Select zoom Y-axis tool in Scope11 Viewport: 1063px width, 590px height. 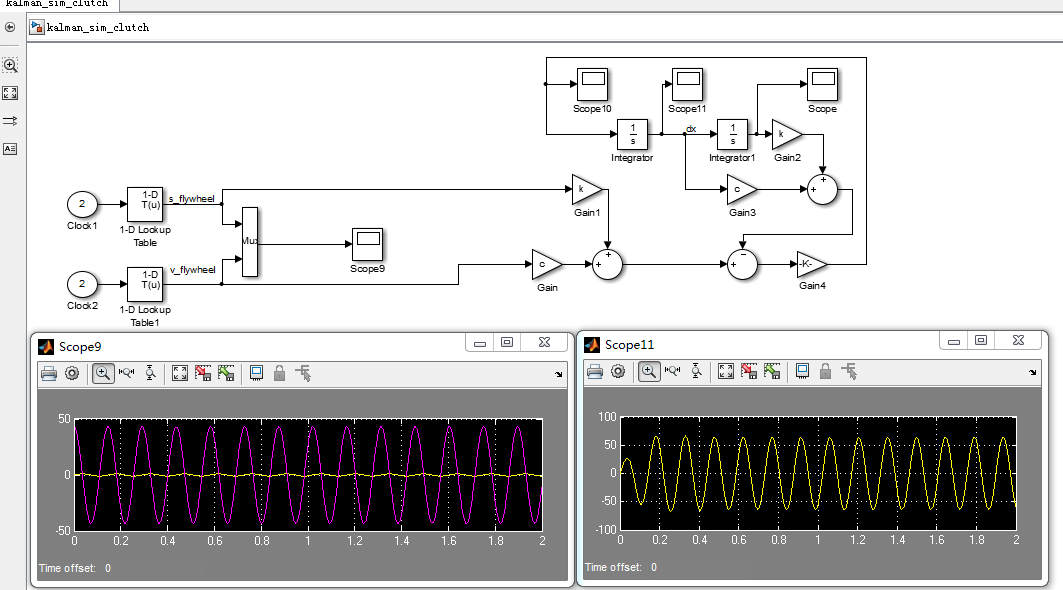pos(696,371)
